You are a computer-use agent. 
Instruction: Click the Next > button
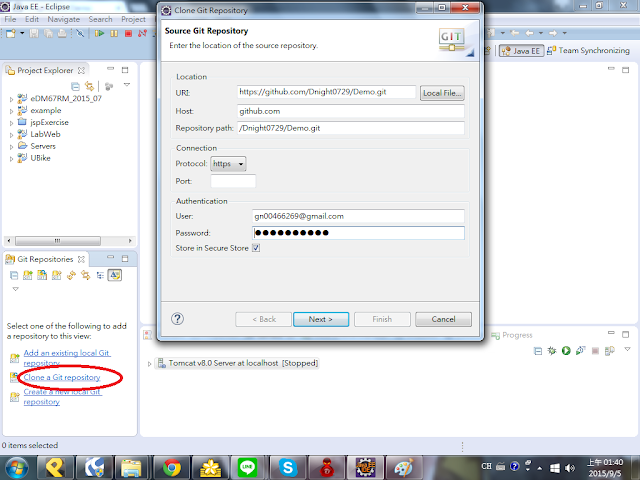click(321, 319)
